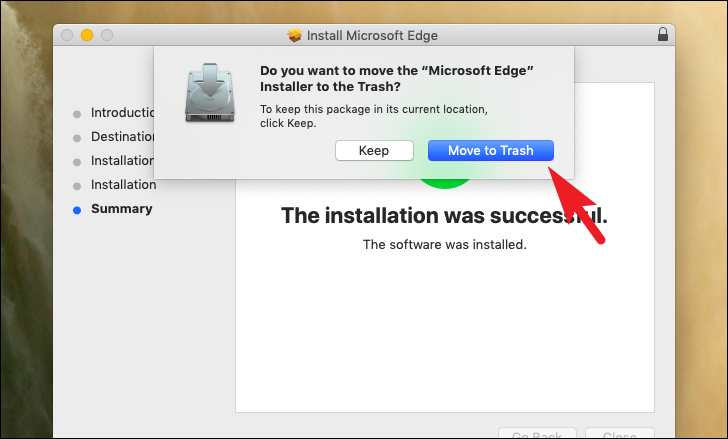Image resolution: width=728 pixels, height=439 pixels.
Task: Click the green success checkmark circle
Action: (444, 184)
